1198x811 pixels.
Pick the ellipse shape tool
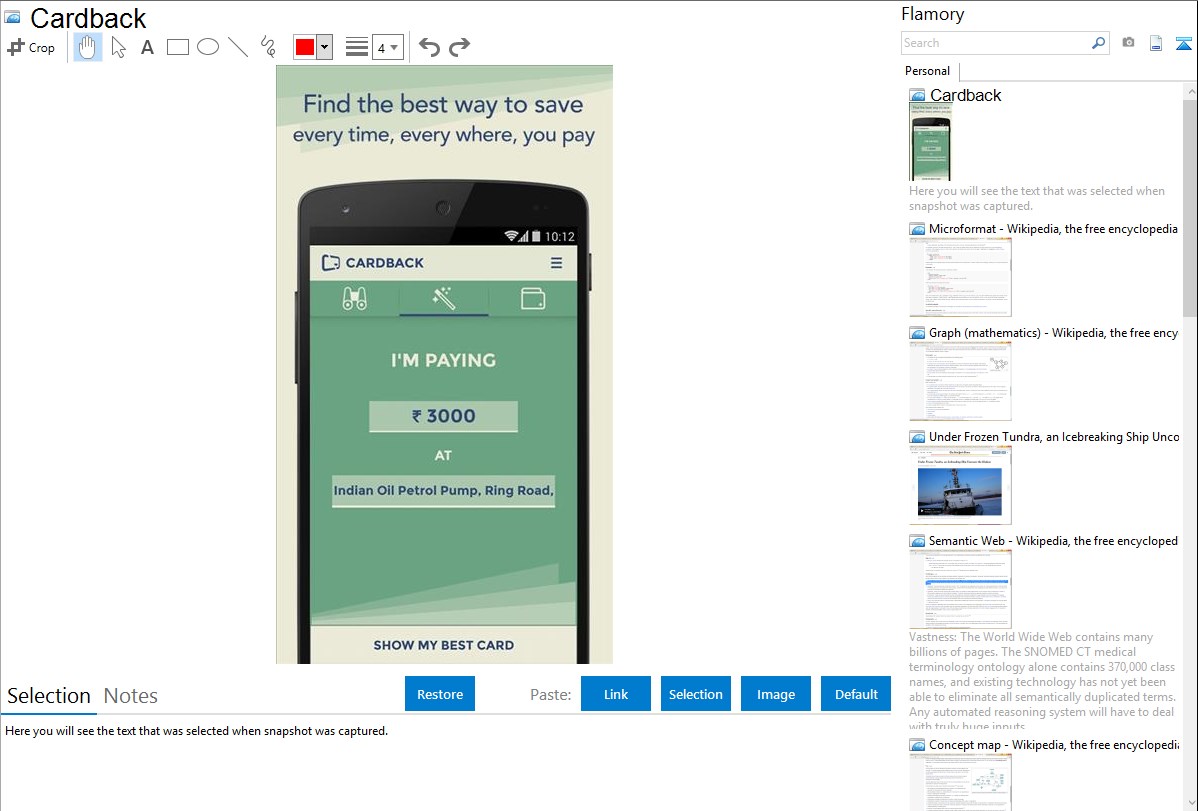(208, 47)
